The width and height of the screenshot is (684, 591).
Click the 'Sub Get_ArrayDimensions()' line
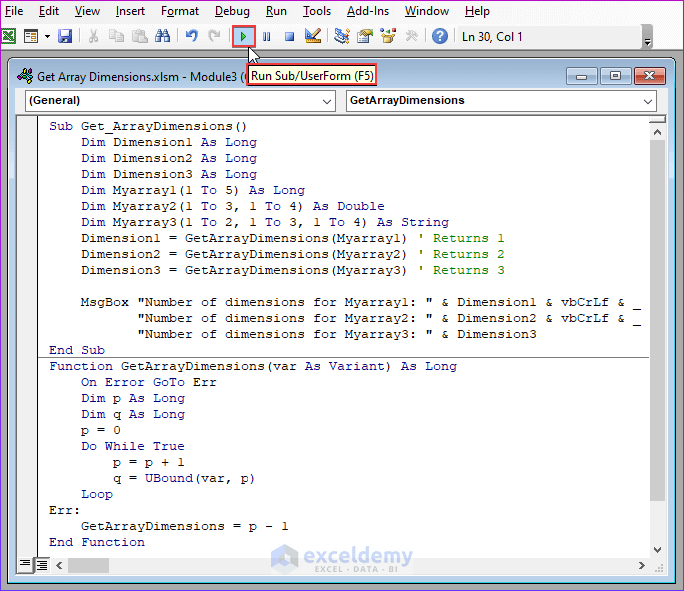click(148, 126)
